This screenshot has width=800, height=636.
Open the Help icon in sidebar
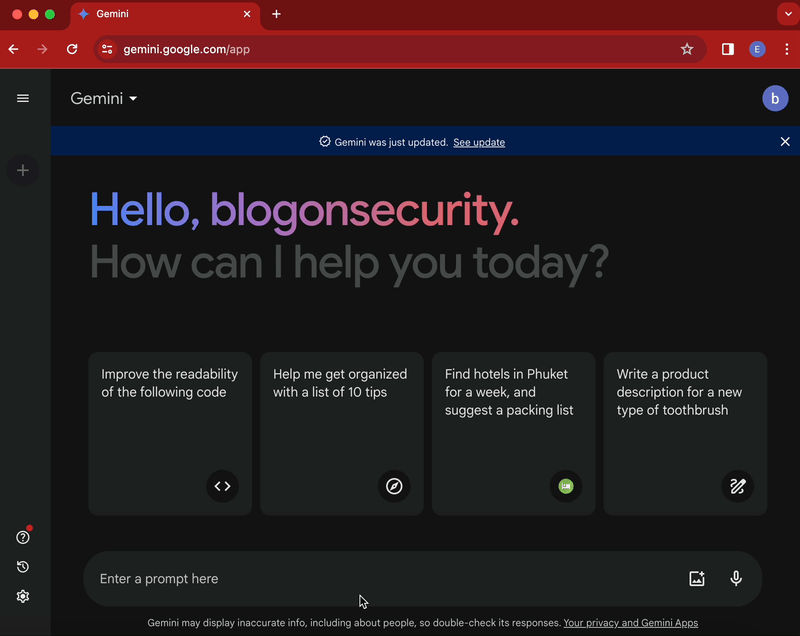click(x=22, y=537)
